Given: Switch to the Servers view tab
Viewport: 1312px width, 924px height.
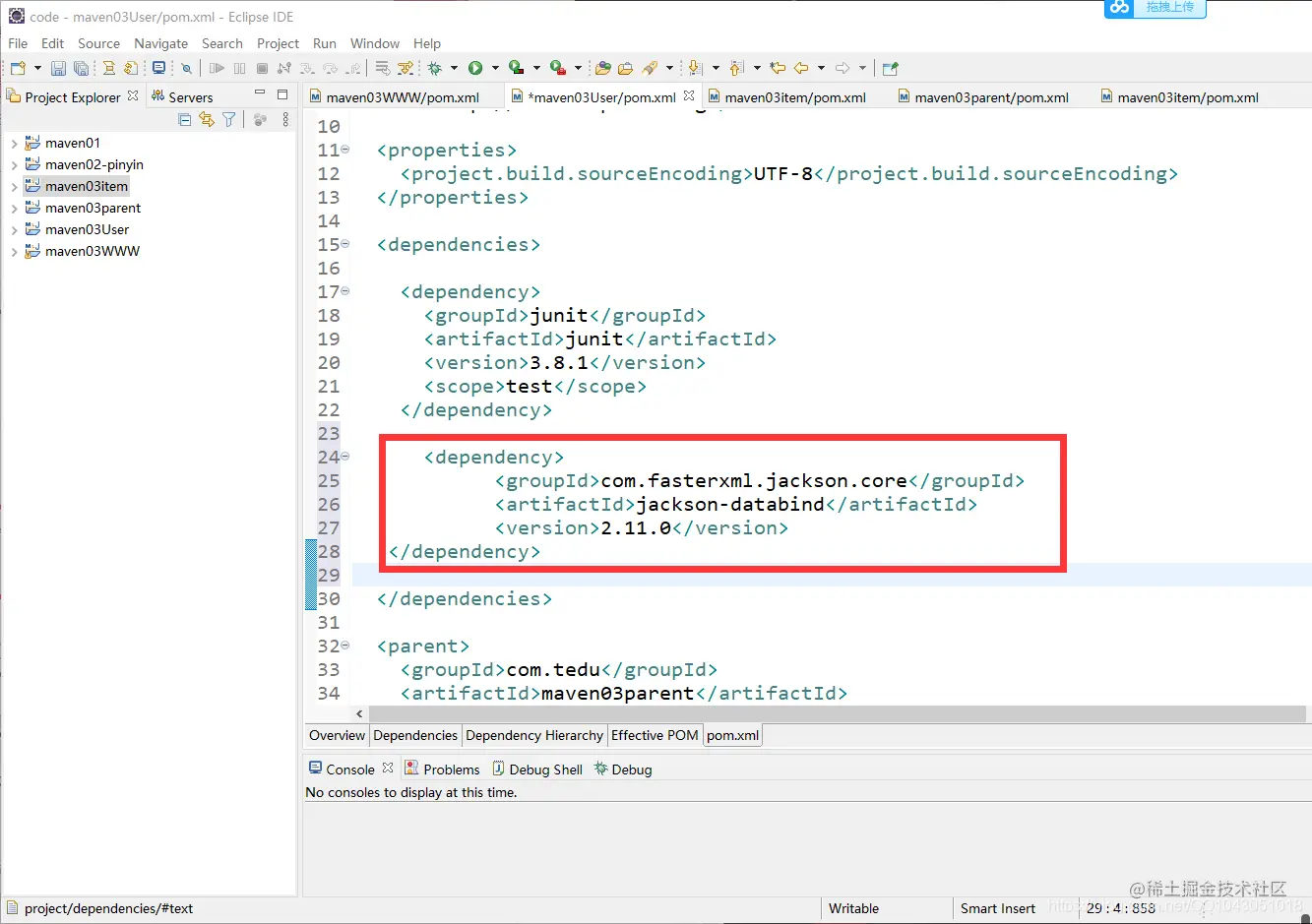Looking at the screenshot, I should point(182,96).
